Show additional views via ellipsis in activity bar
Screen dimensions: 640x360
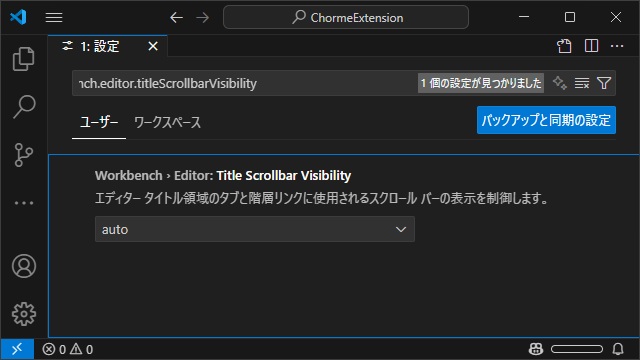pyautogui.click(x=24, y=203)
